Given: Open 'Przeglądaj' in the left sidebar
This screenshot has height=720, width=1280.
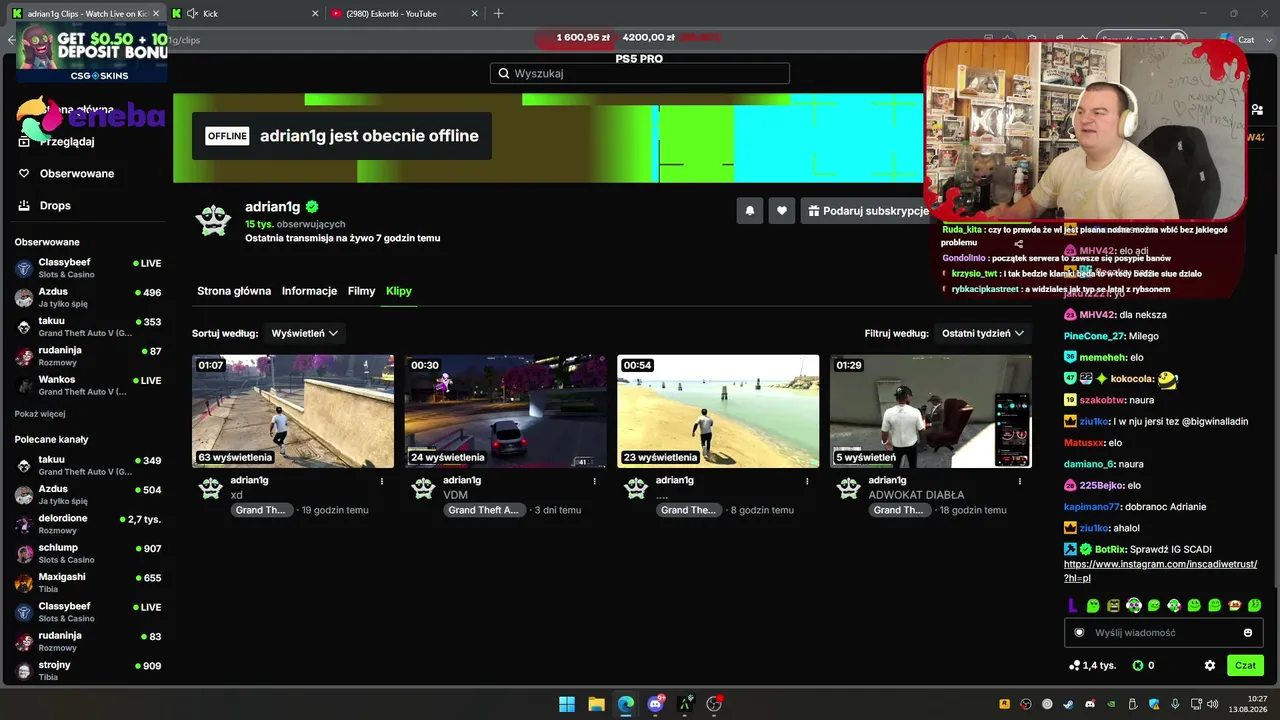Looking at the screenshot, I should coord(67,141).
